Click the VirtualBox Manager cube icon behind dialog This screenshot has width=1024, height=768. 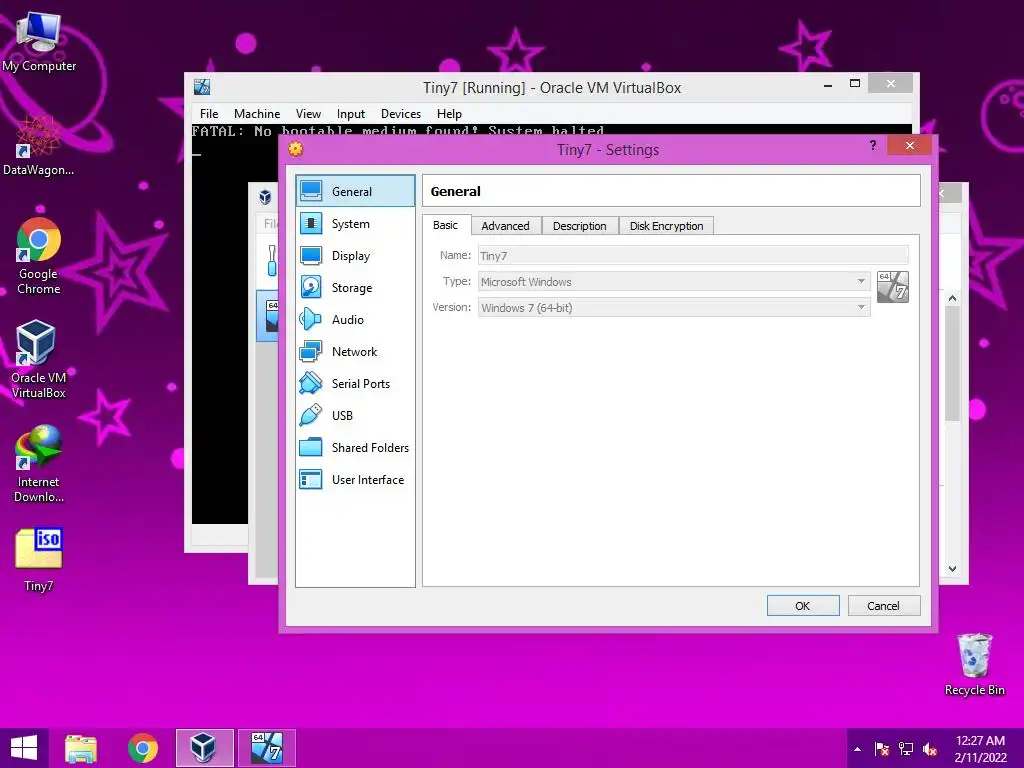265,197
